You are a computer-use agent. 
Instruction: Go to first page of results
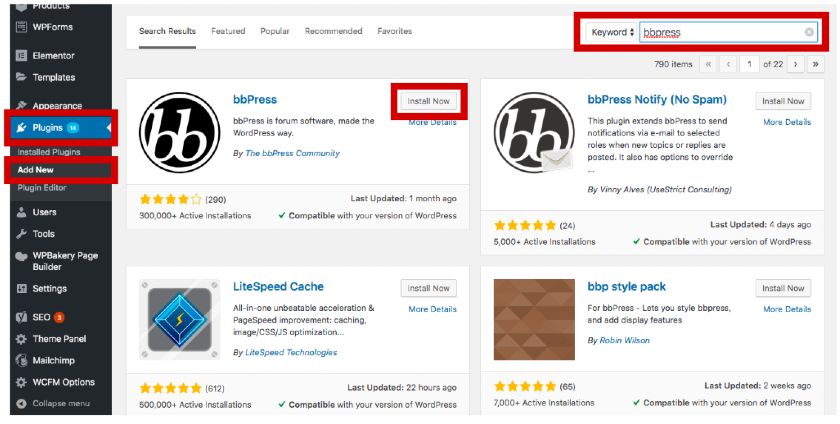708,64
